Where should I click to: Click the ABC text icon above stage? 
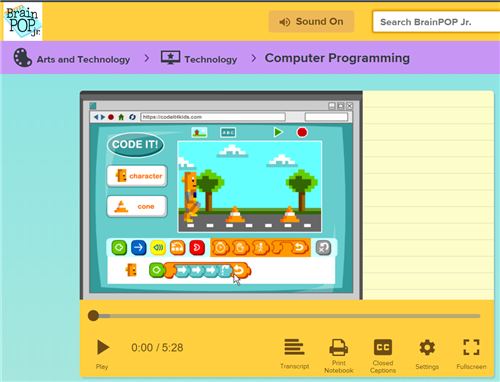pyautogui.click(x=228, y=132)
